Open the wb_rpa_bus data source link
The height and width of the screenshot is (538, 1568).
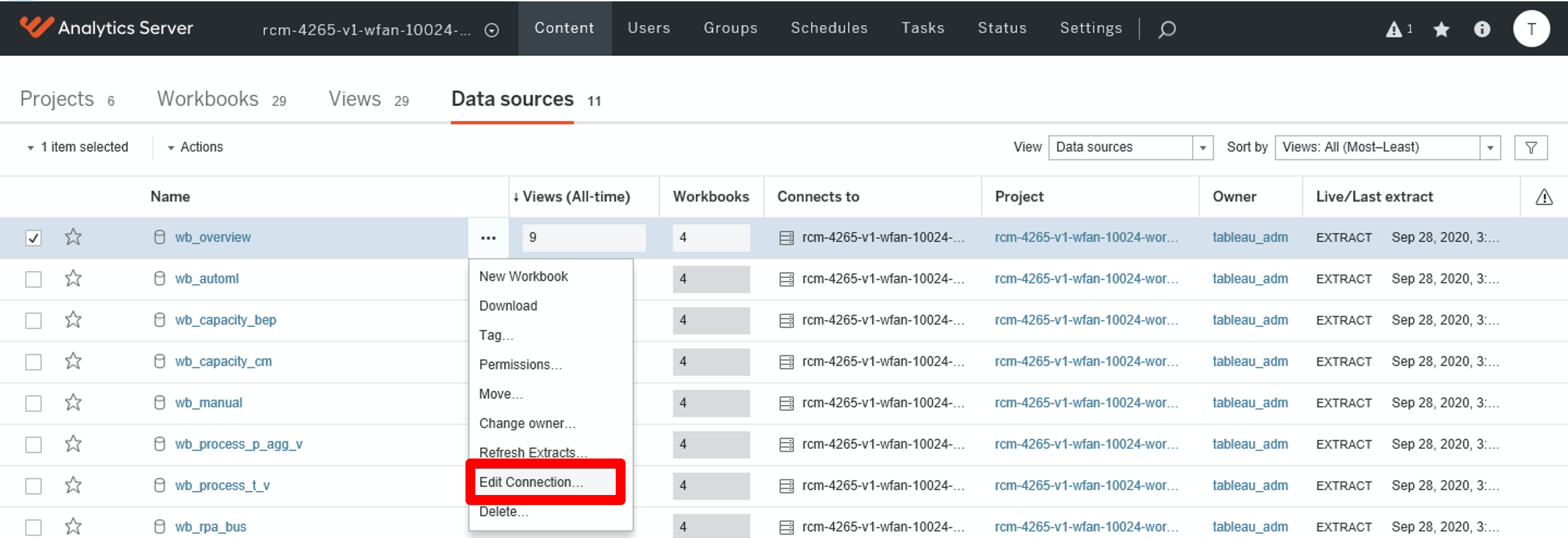(211, 527)
